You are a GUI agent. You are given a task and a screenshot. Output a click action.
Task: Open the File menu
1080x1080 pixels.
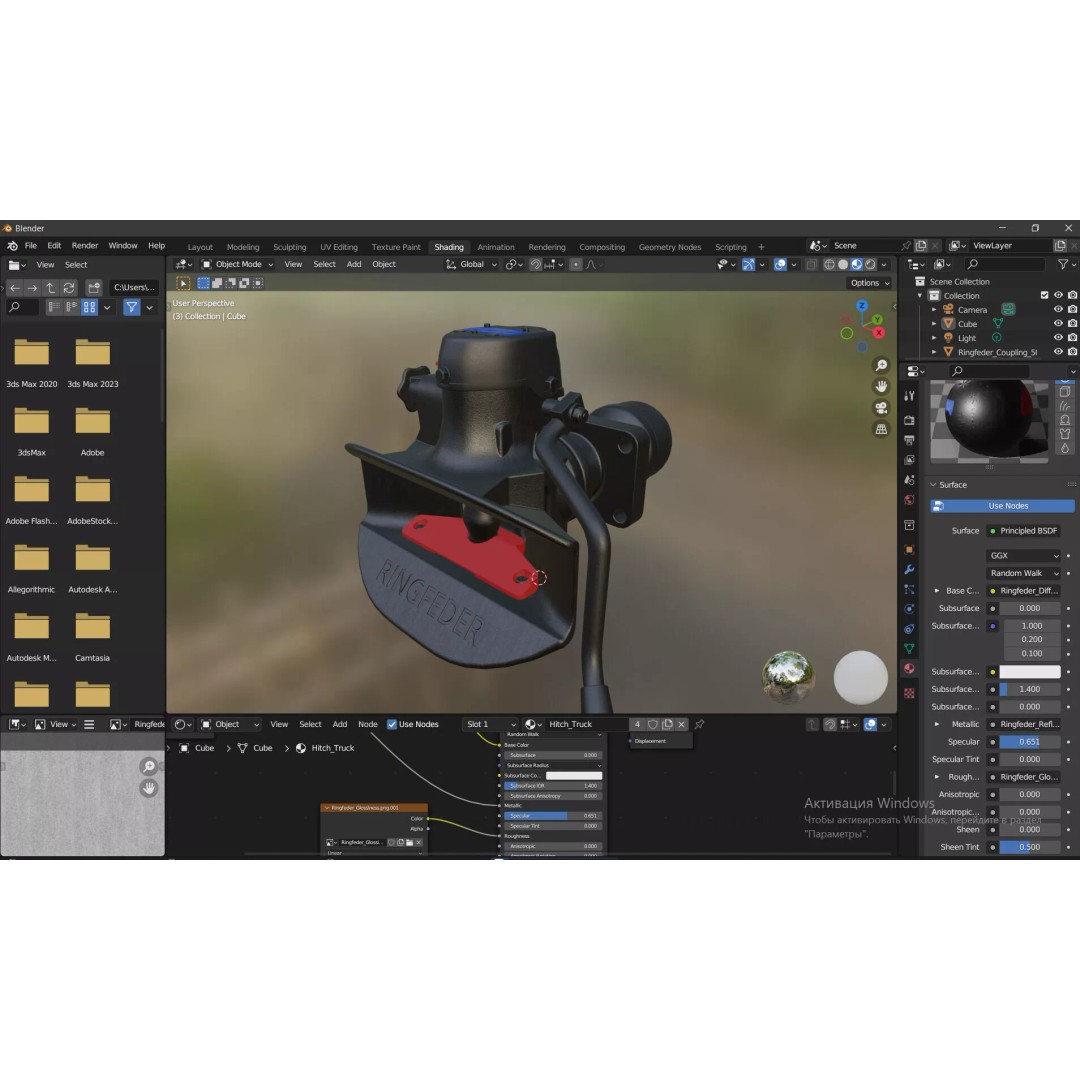tap(31, 246)
